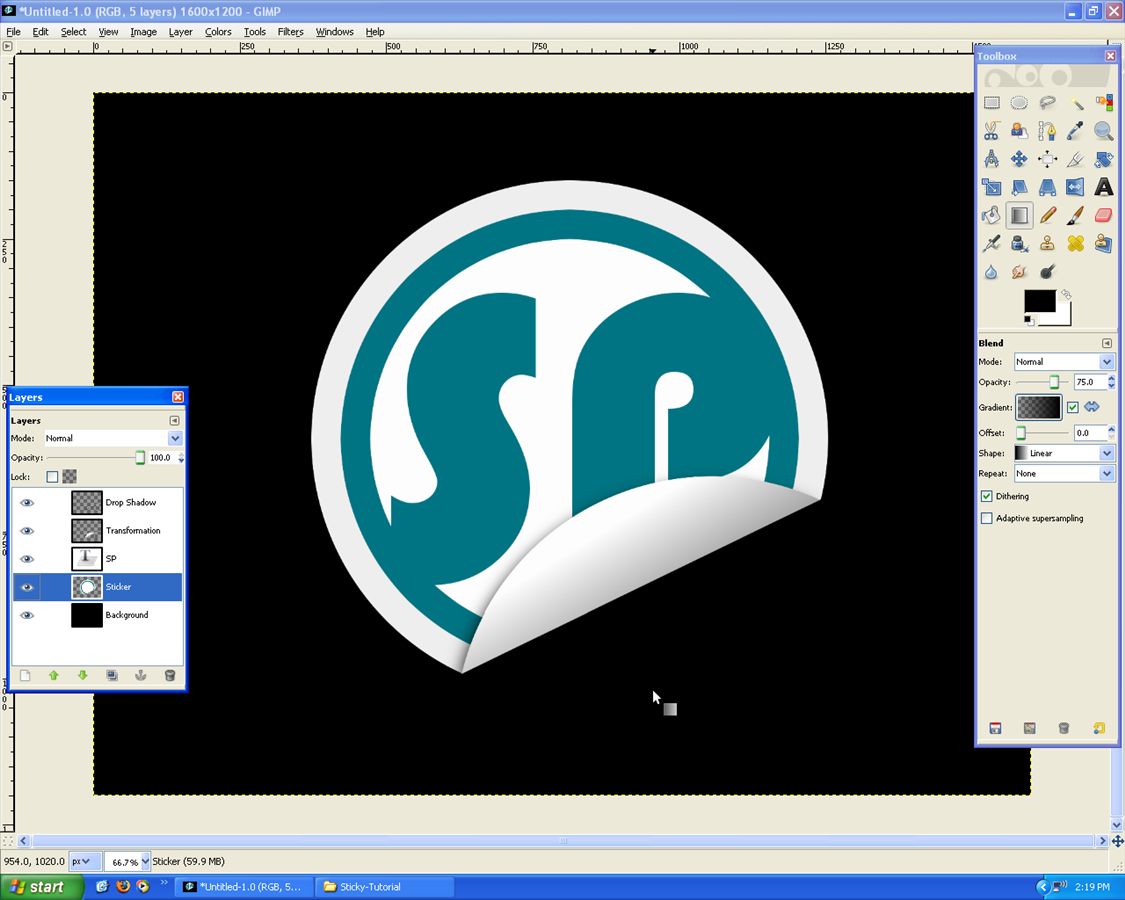Create a new layer in Layers
This screenshot has height=900, width=1125.
click(x=25, y=675)
